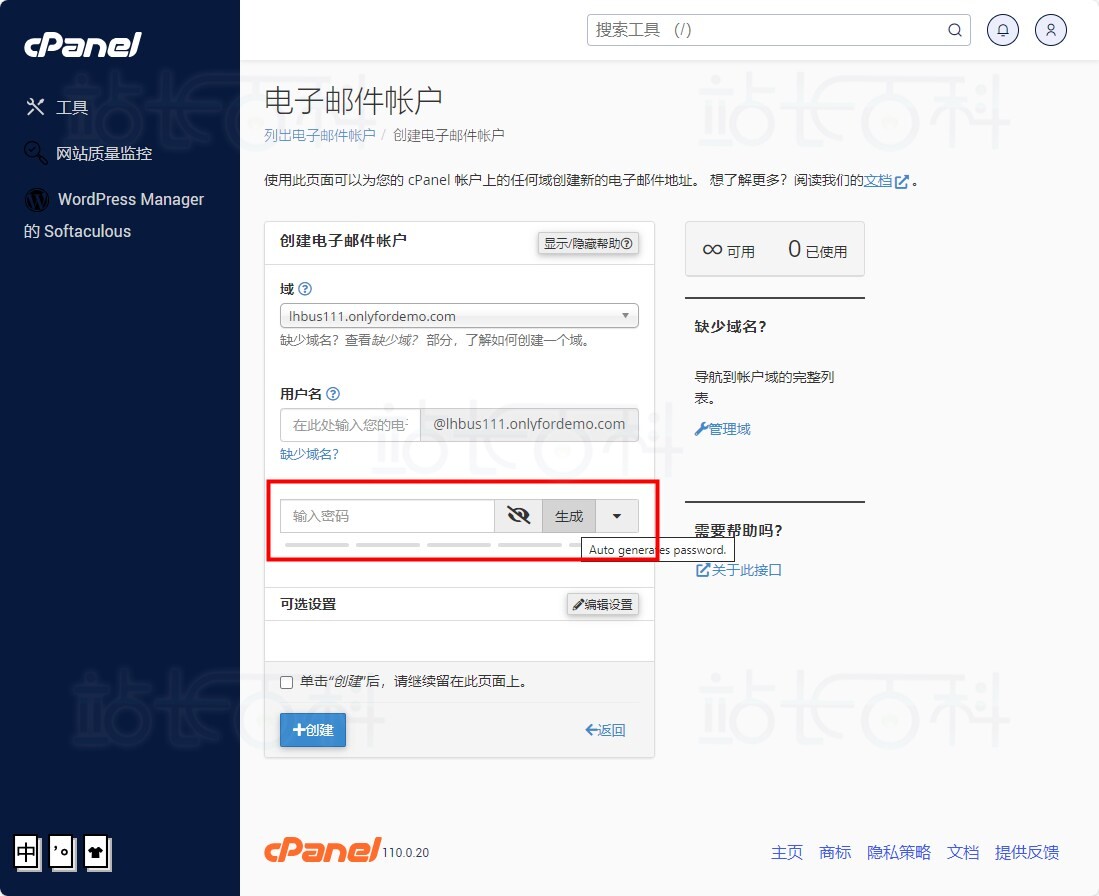Click 编辑设置 button in 可选设置
Viewport: 1099px width, 896px height.
pyautogui.click(x=603, y=604)
